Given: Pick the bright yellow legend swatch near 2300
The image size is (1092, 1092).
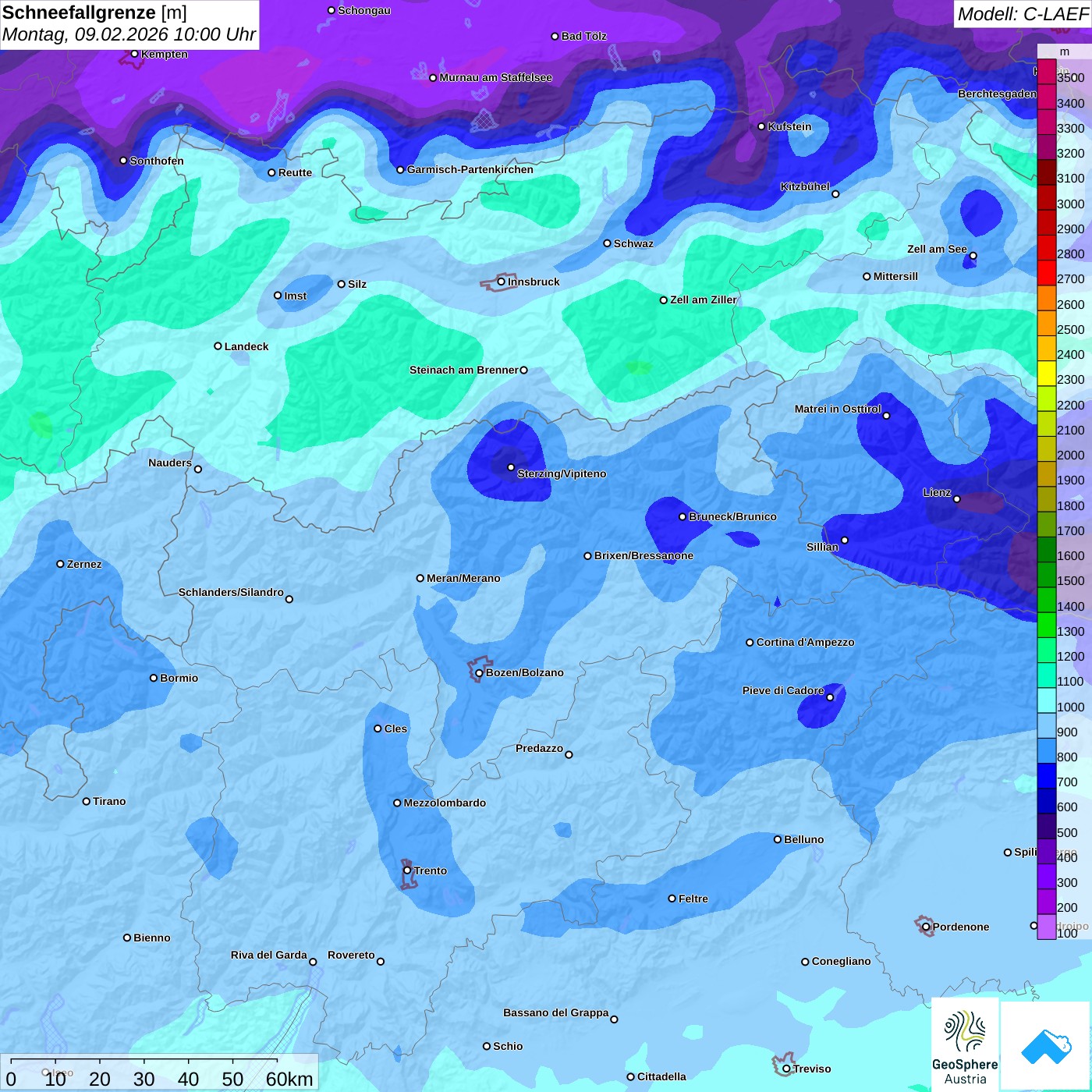Looking at the screenshot, I should (1047, 373).
